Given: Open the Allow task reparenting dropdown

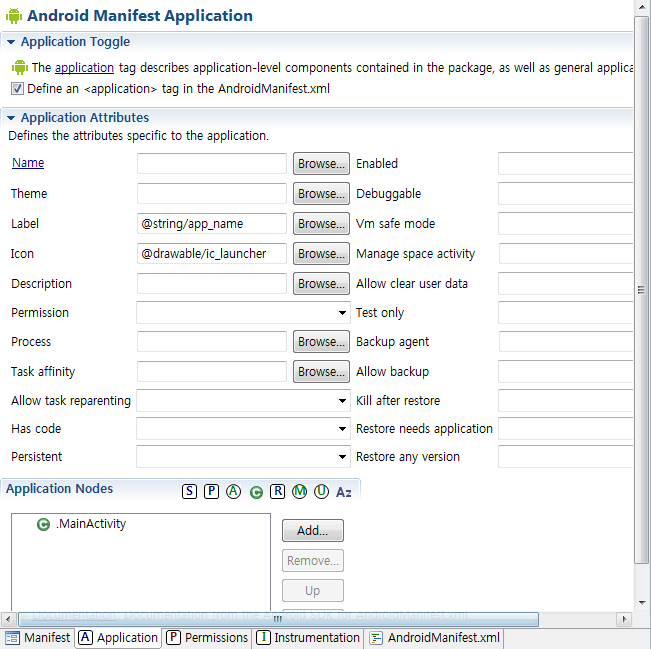Looking at the screenshot, I should (243, 401).
